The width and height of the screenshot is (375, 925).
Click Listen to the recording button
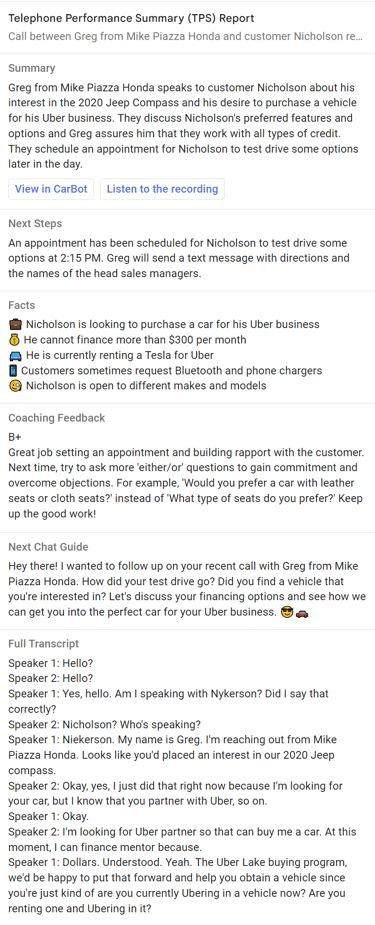tap(162, 189)
